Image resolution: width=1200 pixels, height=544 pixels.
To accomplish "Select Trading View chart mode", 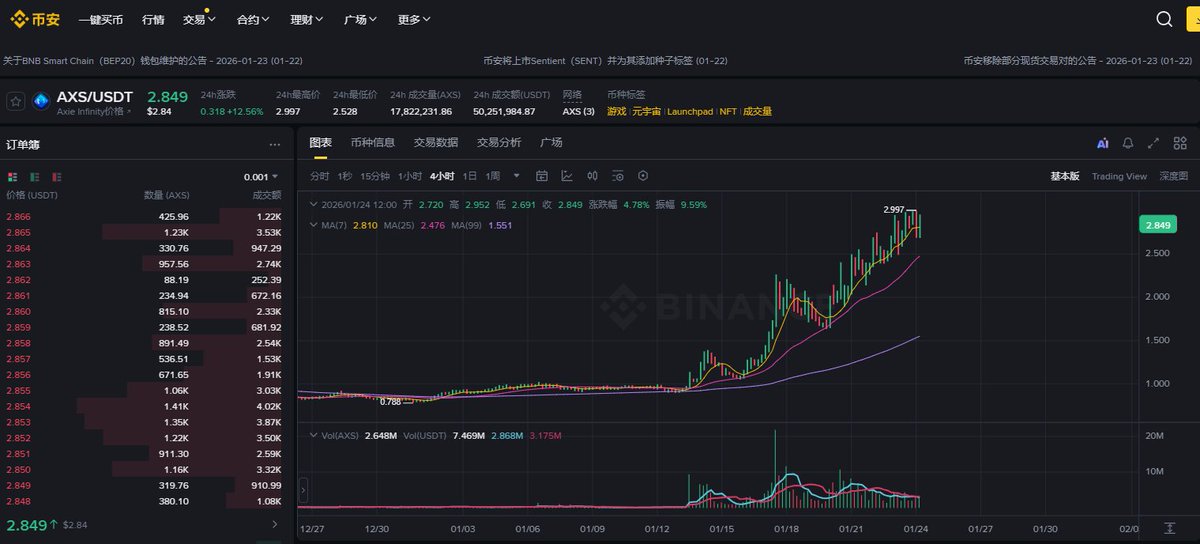I will [x=1119, y=176].
